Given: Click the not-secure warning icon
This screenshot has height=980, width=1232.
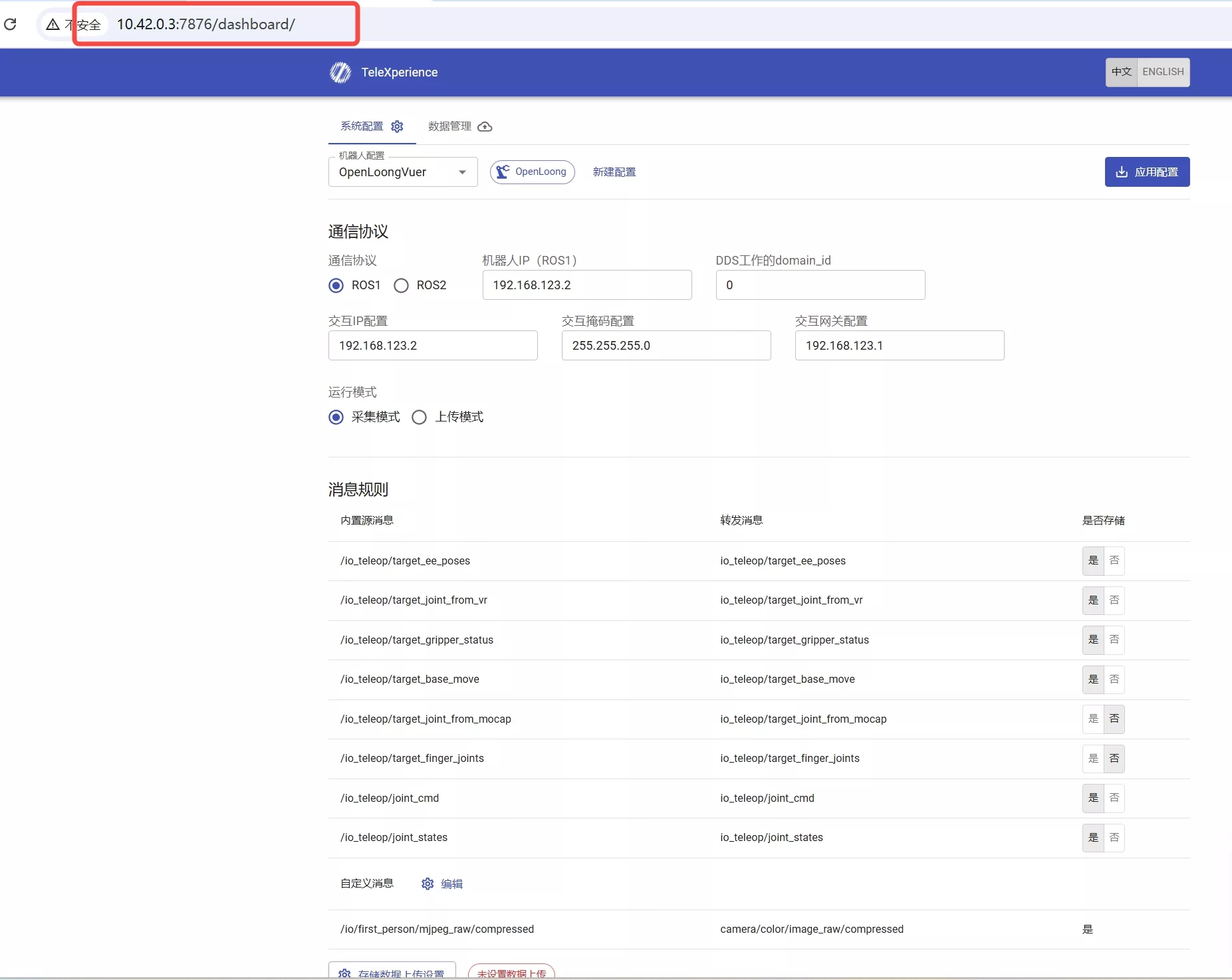Looking at the screenshot, I should coord(53,25).
